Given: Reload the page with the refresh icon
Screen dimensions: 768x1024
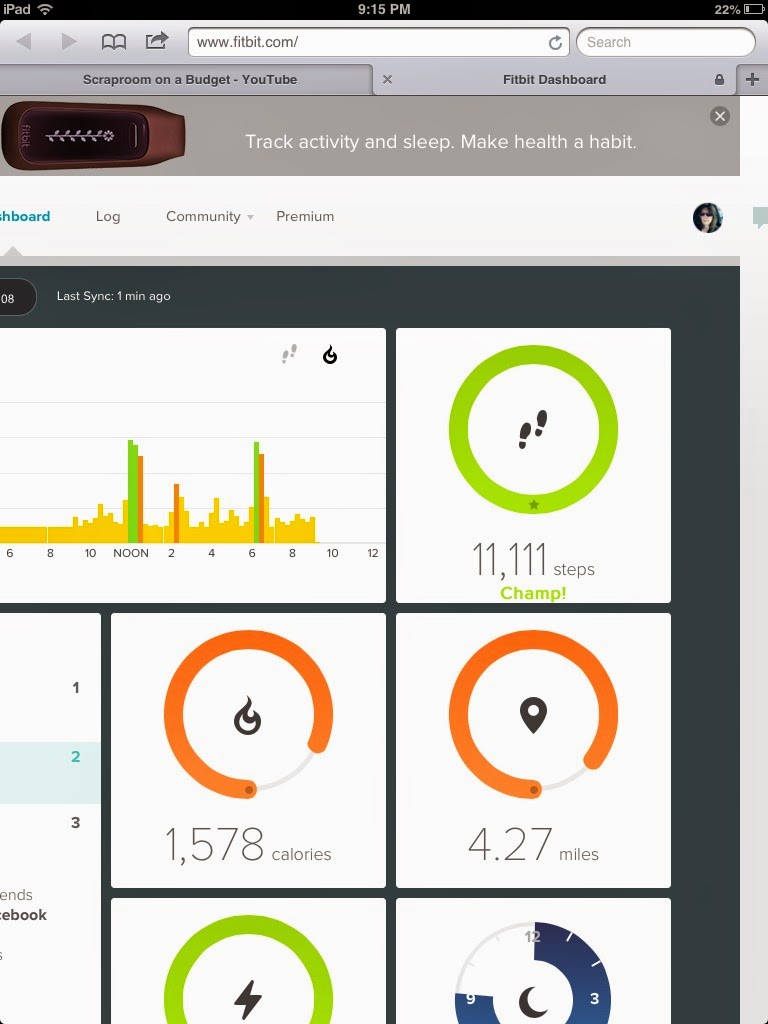Looking at the screenshot, I should [555, 42].
